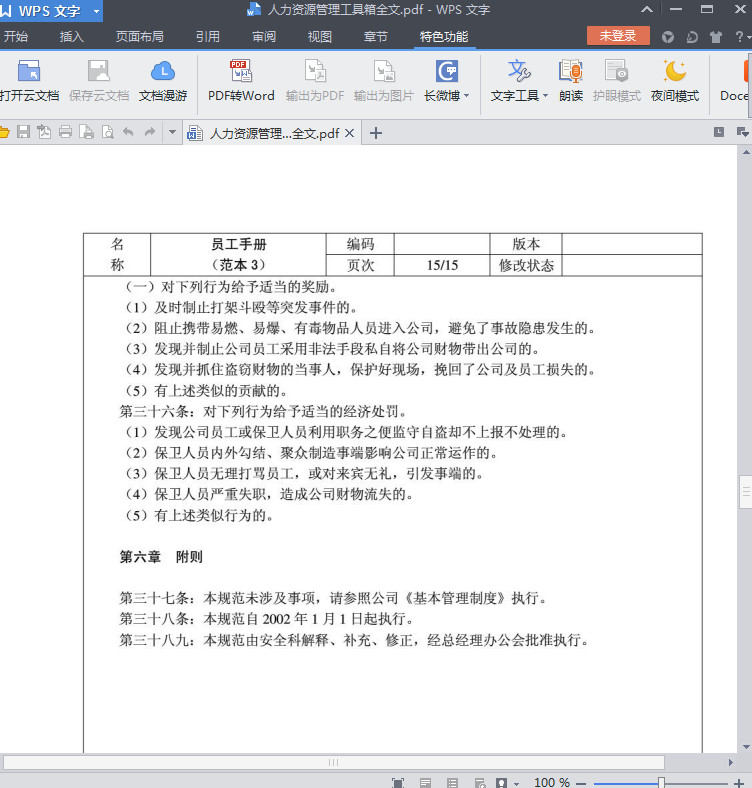Open the 文字工具 text tools
This screenshot has width=752, height=788.
518,80
